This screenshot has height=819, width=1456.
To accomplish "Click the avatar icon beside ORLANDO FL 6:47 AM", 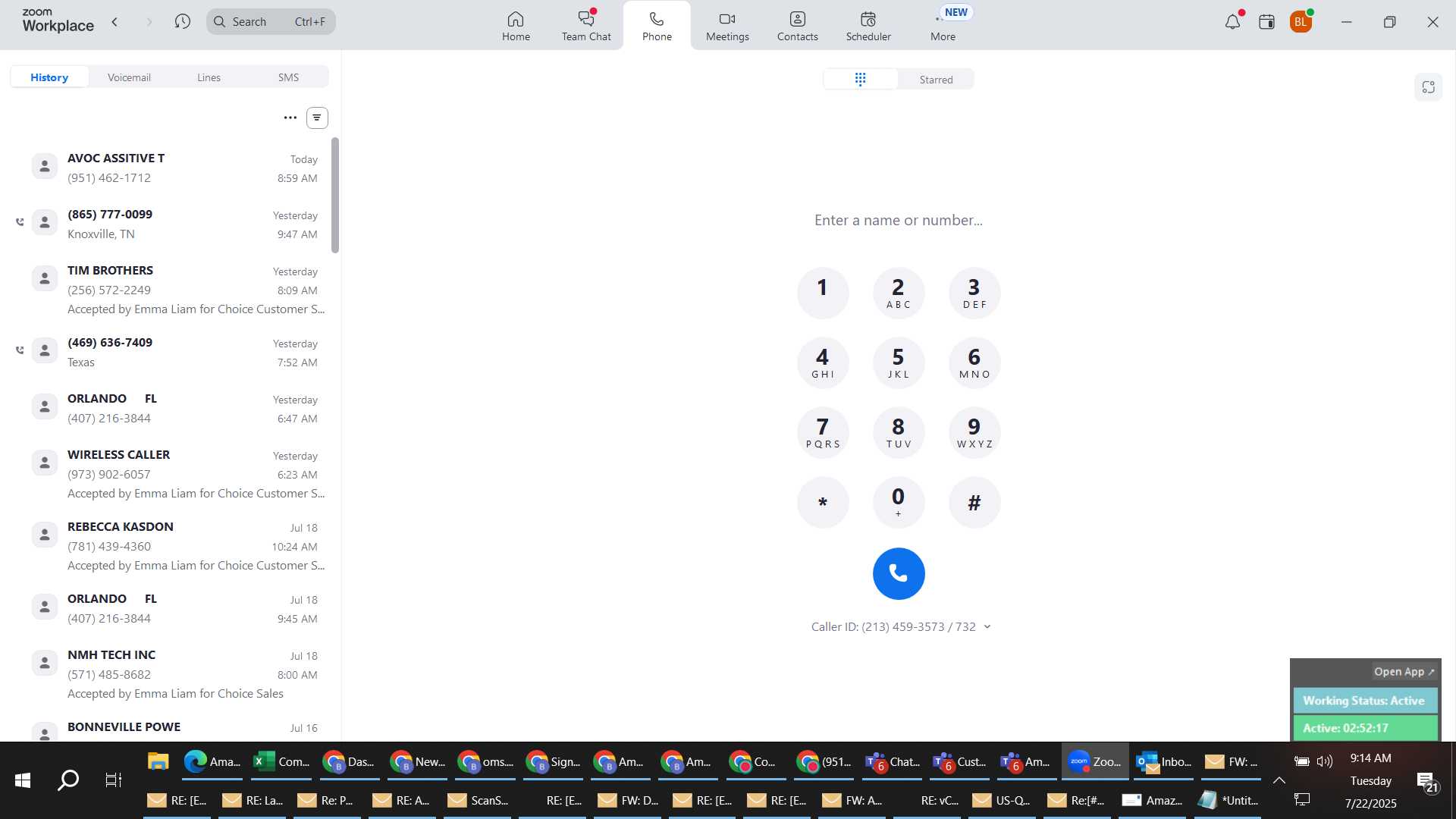I will [45, 406].
